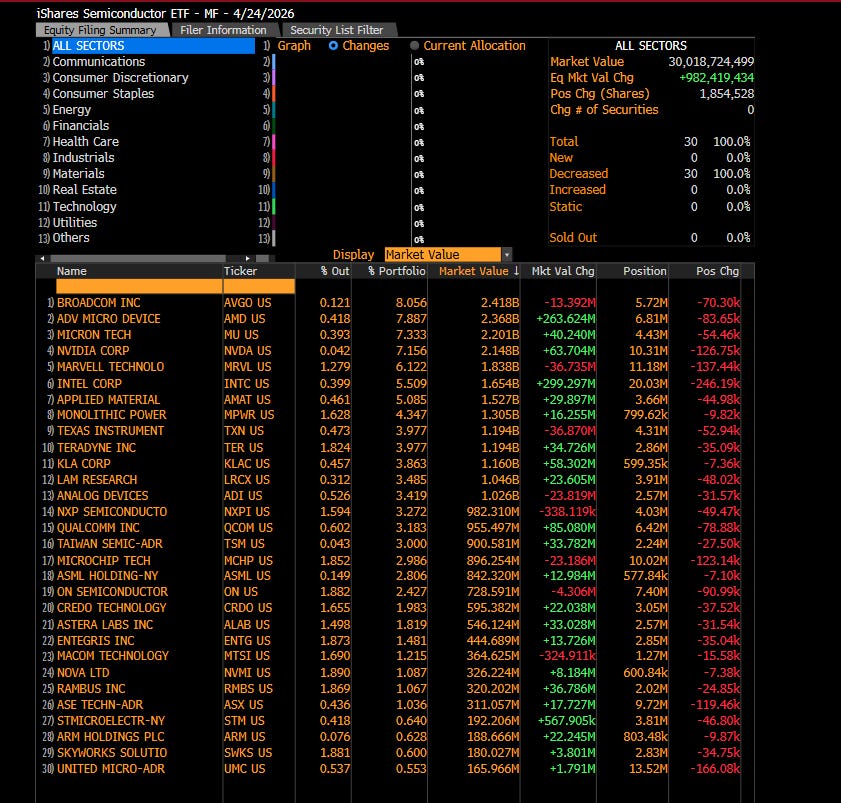Open the TERADYNE INC holding
The height and width of the screenshot is (803, 841).
click(97, 447)
